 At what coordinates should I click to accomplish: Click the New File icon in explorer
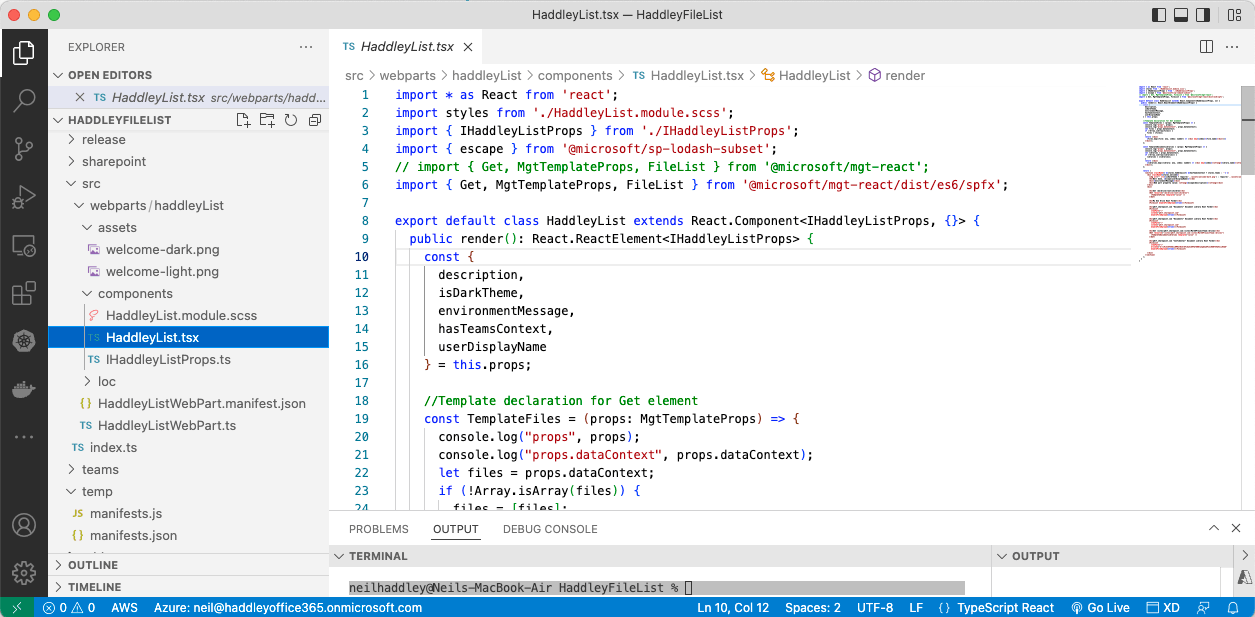click(243, 120)
